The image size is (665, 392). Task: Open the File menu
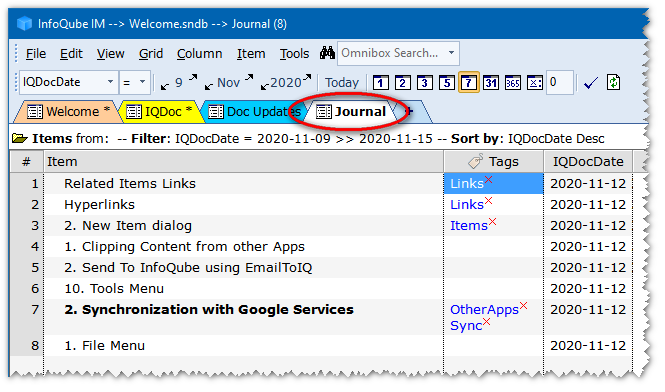pyautogui.click(x=36, y=53)
